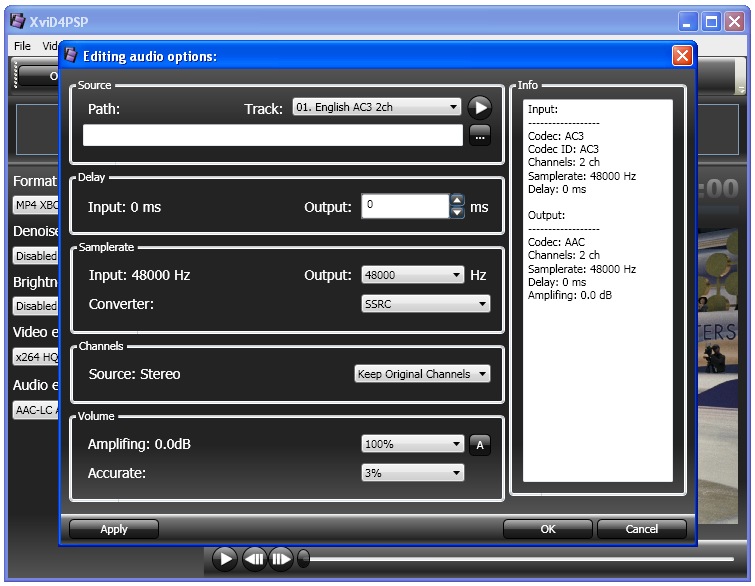Click the XviD4PSP main playback seek track

pyautogui.click(x=521, y=559)
